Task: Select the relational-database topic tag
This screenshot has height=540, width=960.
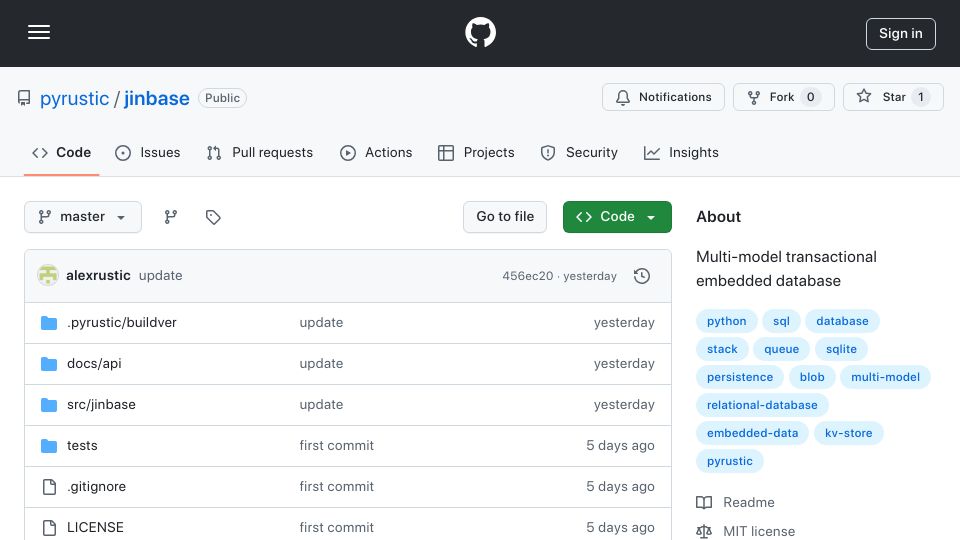Action: coord(762,405)
